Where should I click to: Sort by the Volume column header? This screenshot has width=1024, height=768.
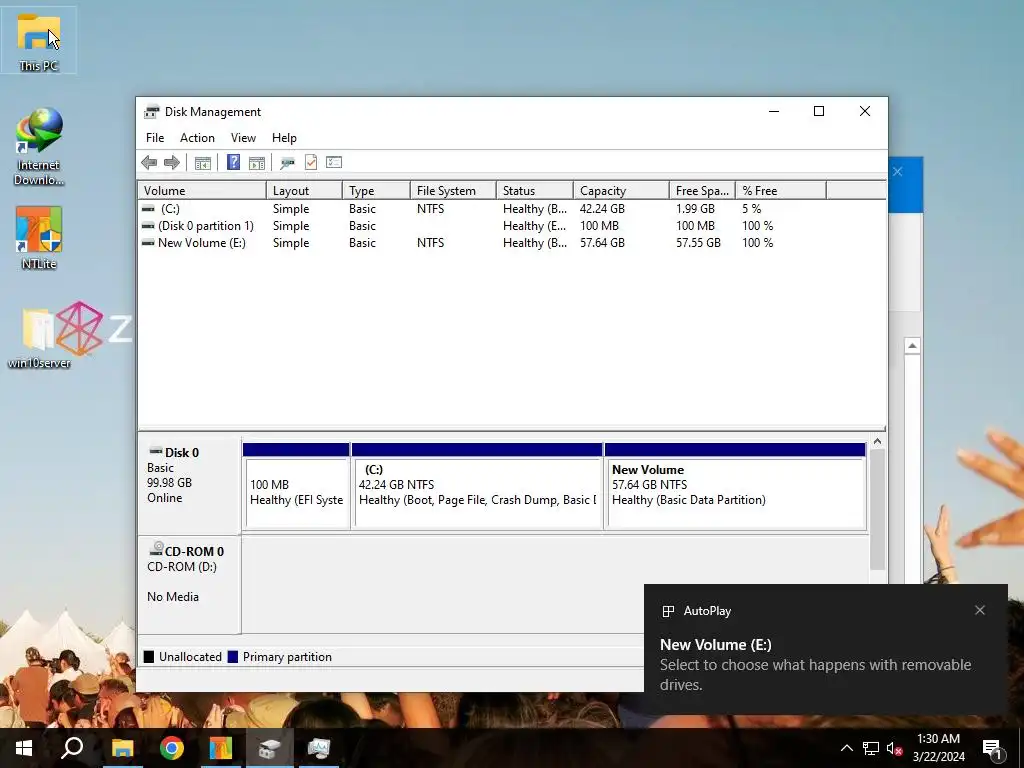tap(202, 191)
